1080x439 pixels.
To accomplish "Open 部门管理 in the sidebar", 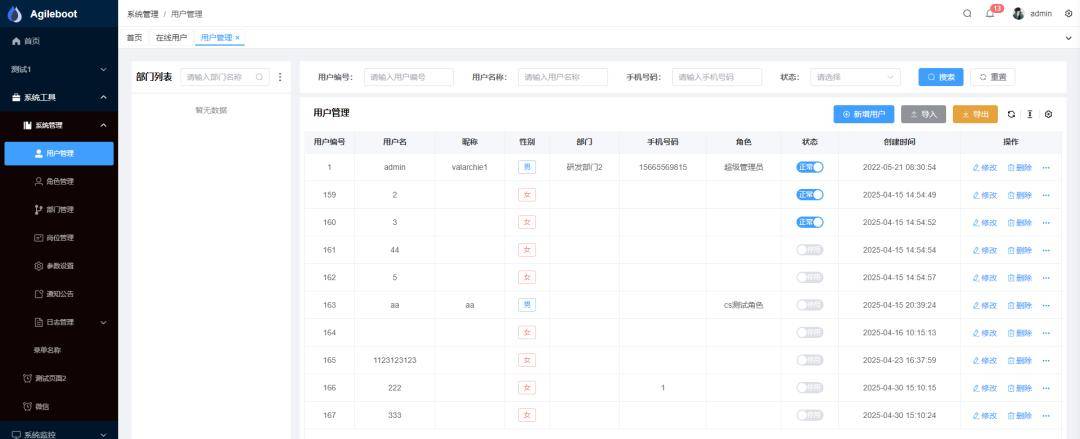I will [x=59, y=210].
